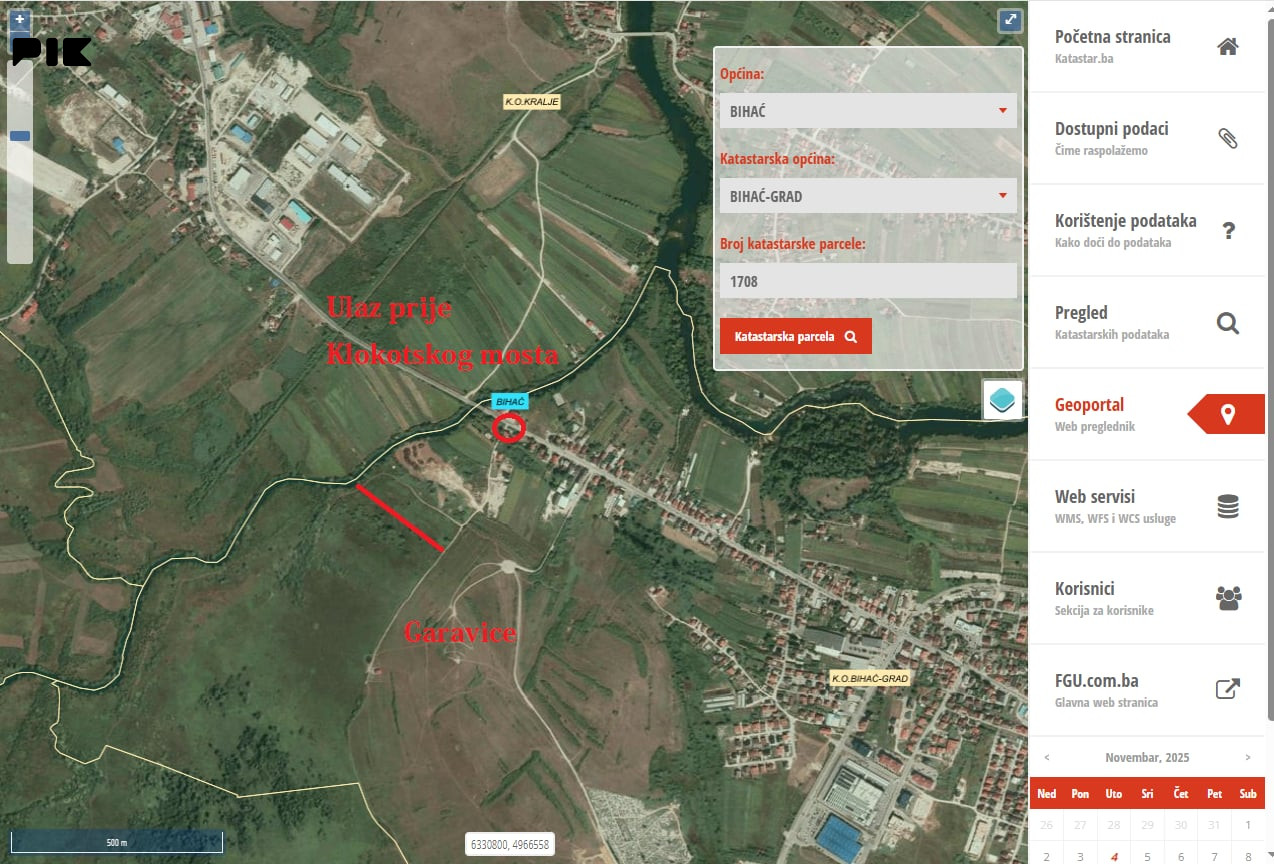Select the Geoportal menu item
The width and height of the screenshot is (1274, 864).
pyautogui.click(x=1146, y=414)
